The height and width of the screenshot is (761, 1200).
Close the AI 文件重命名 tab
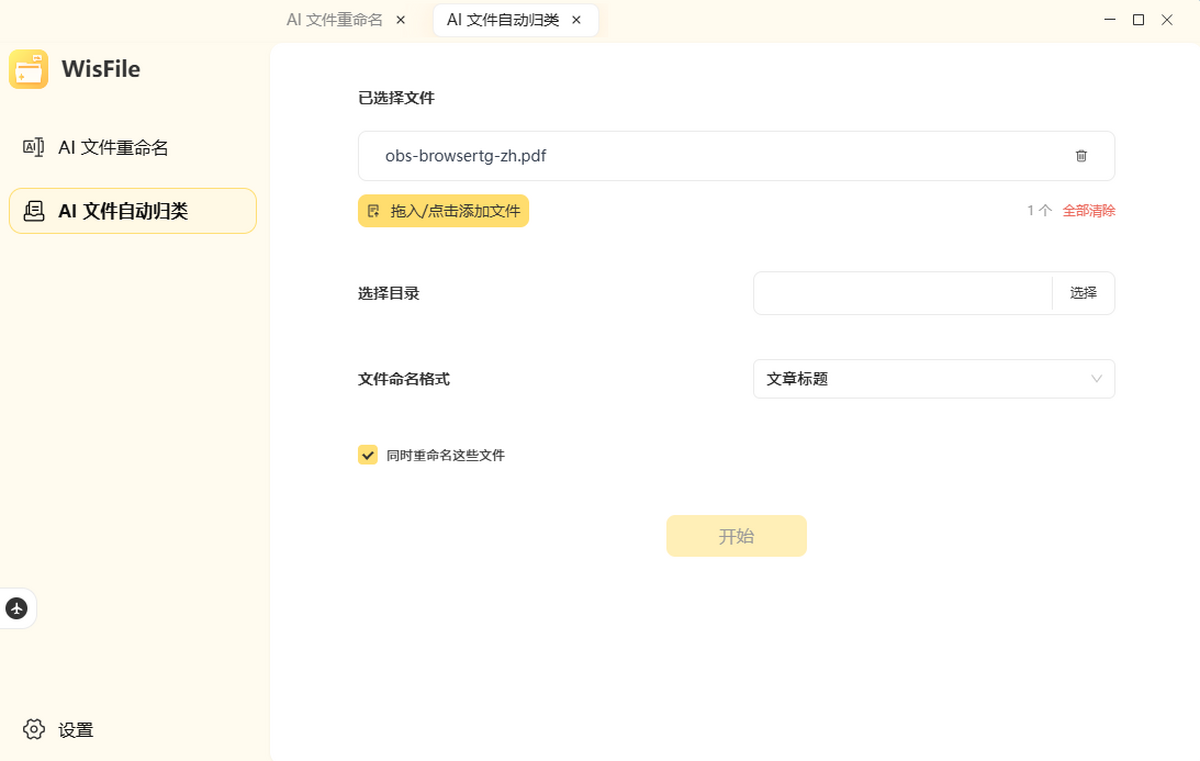click(400, 19)
